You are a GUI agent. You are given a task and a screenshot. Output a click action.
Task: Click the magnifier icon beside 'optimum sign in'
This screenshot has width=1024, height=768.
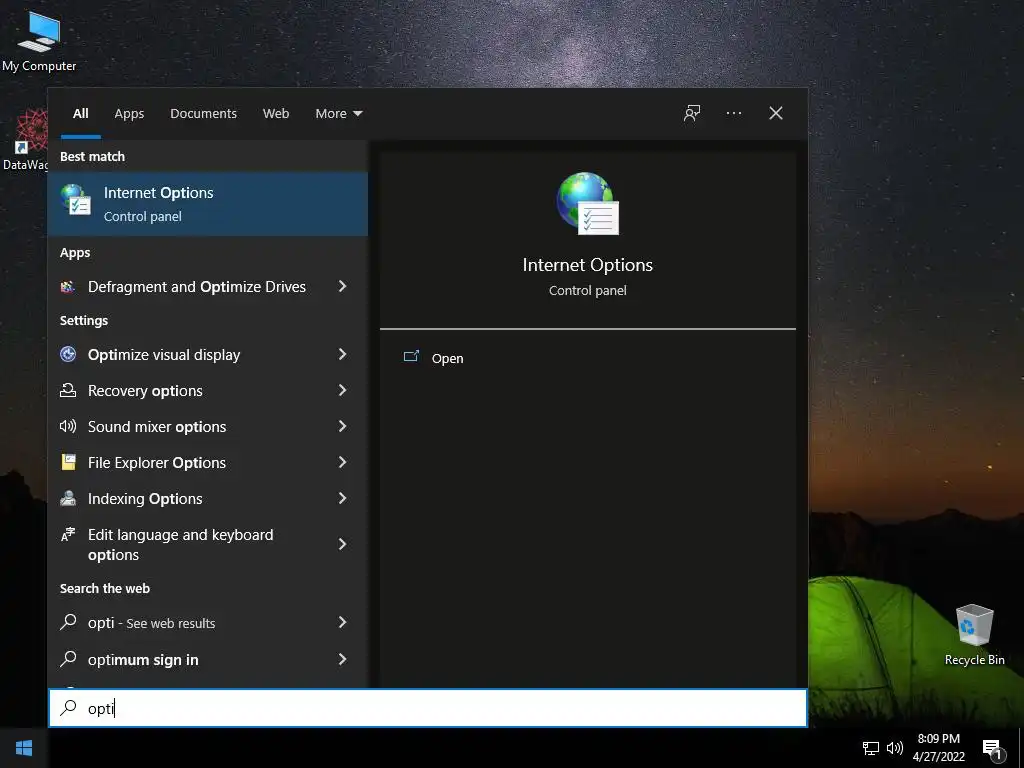pyautogui.click(x=68, y=658)
